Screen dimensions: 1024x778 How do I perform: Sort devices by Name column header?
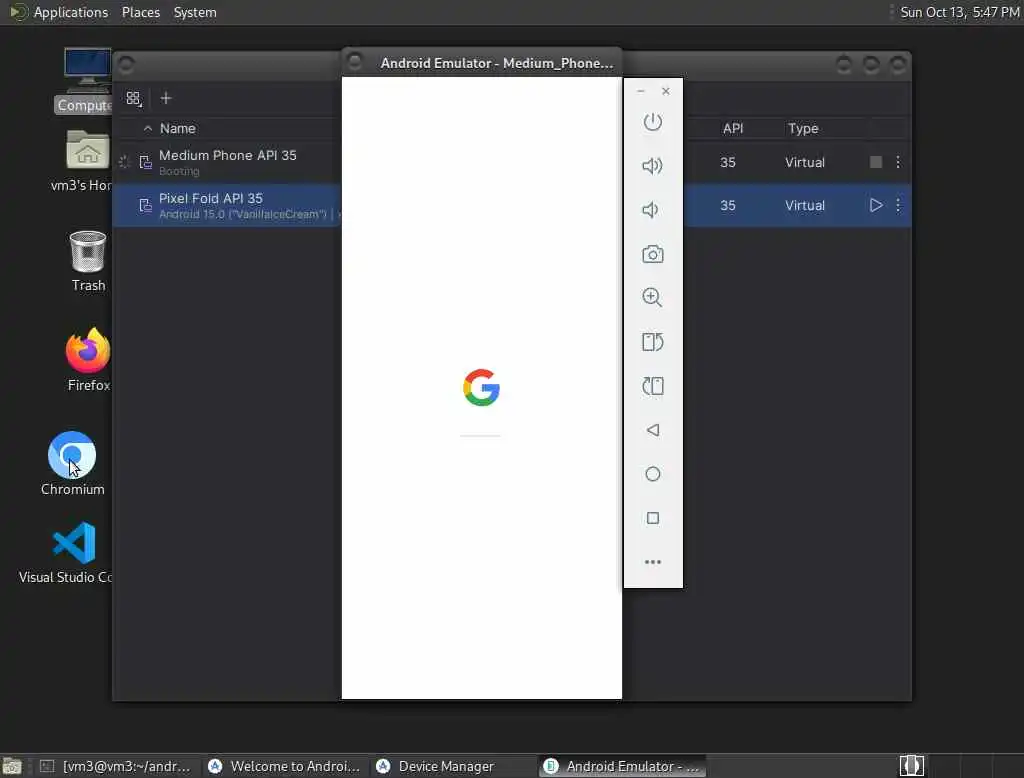click(178, 129)
